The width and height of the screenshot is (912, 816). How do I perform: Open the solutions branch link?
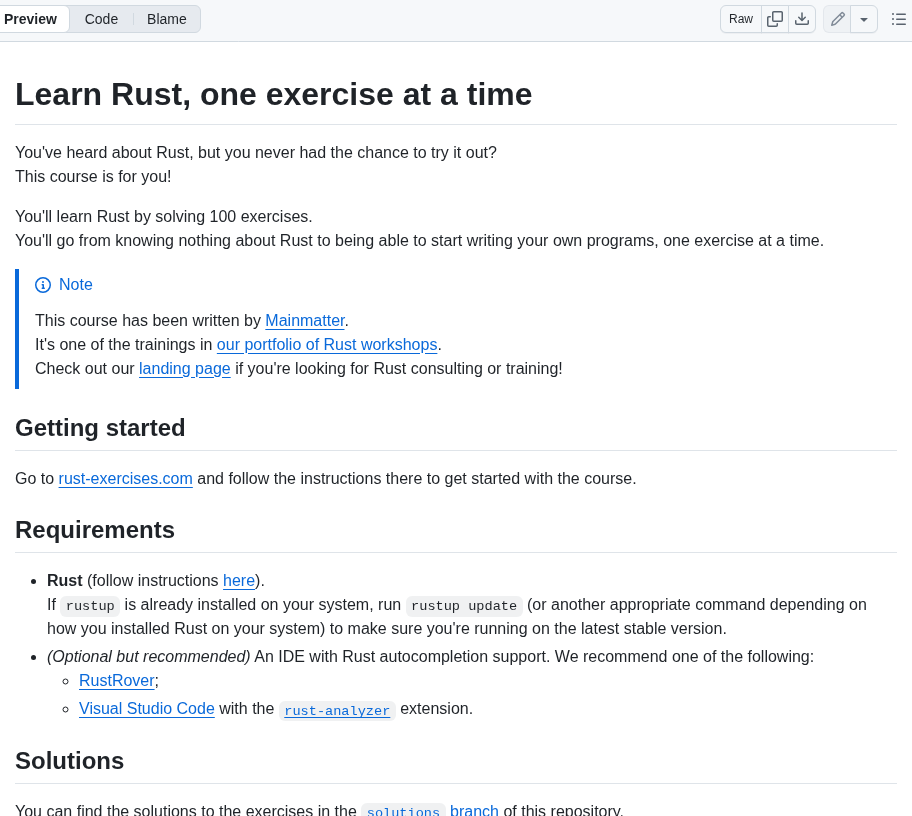coord(432,810)
